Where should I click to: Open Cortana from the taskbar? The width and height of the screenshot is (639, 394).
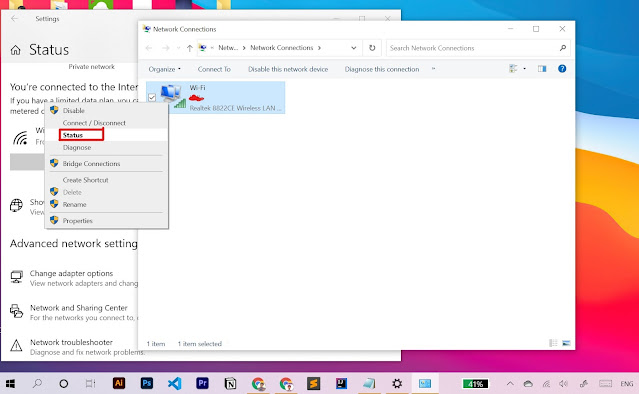[64, 384]
